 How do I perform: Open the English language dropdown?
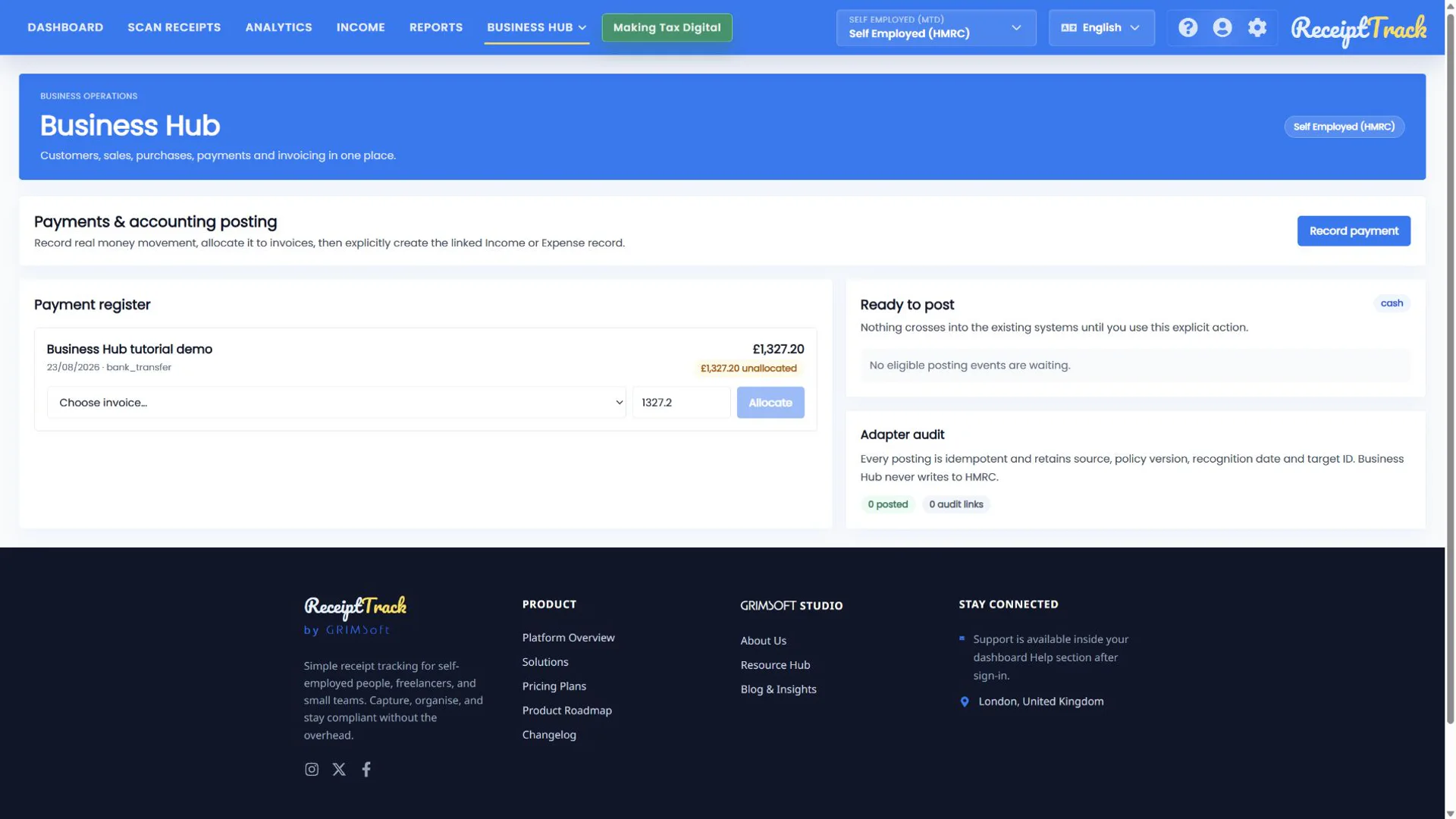(x=1101, y=28)
